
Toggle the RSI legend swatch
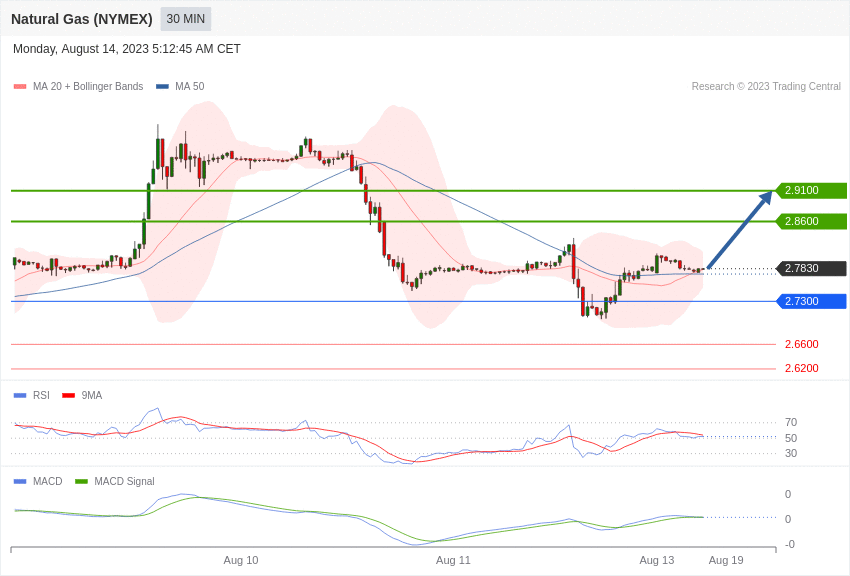pos(20,396)
